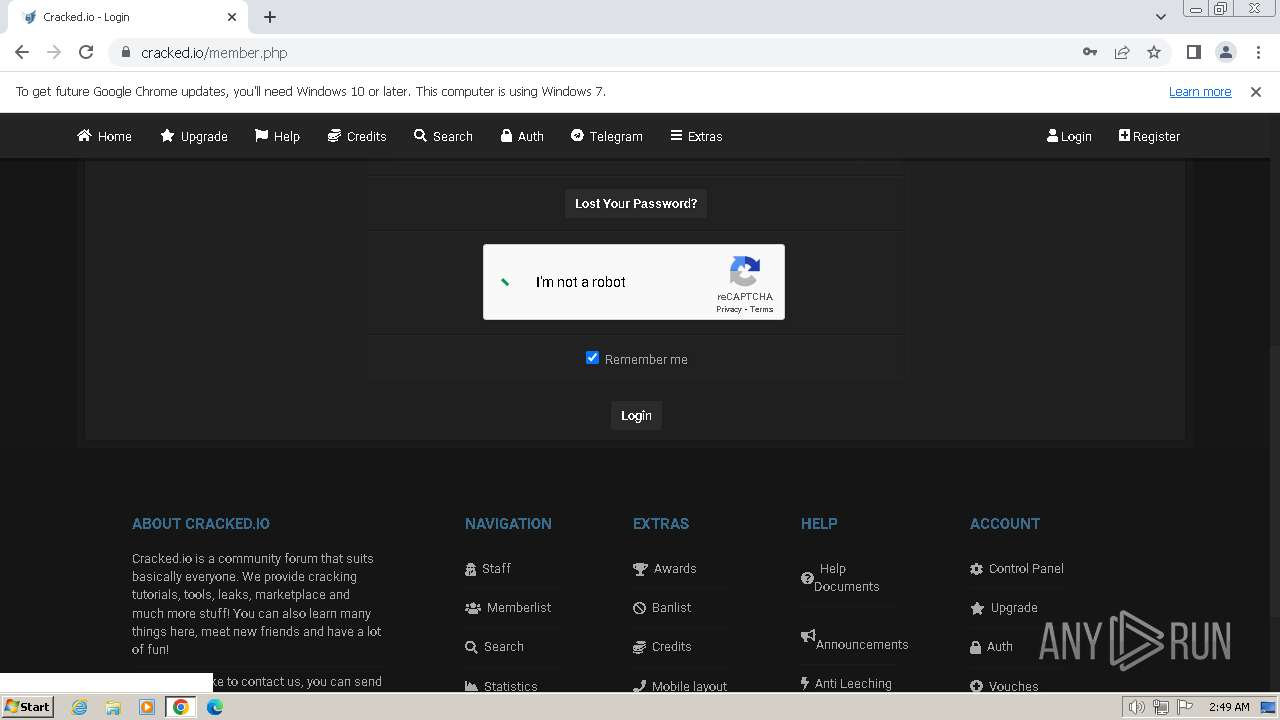The width and height of the screenshot is (1280, 720).
Task: Open Learn more link
Action: tap(1200, 91)
